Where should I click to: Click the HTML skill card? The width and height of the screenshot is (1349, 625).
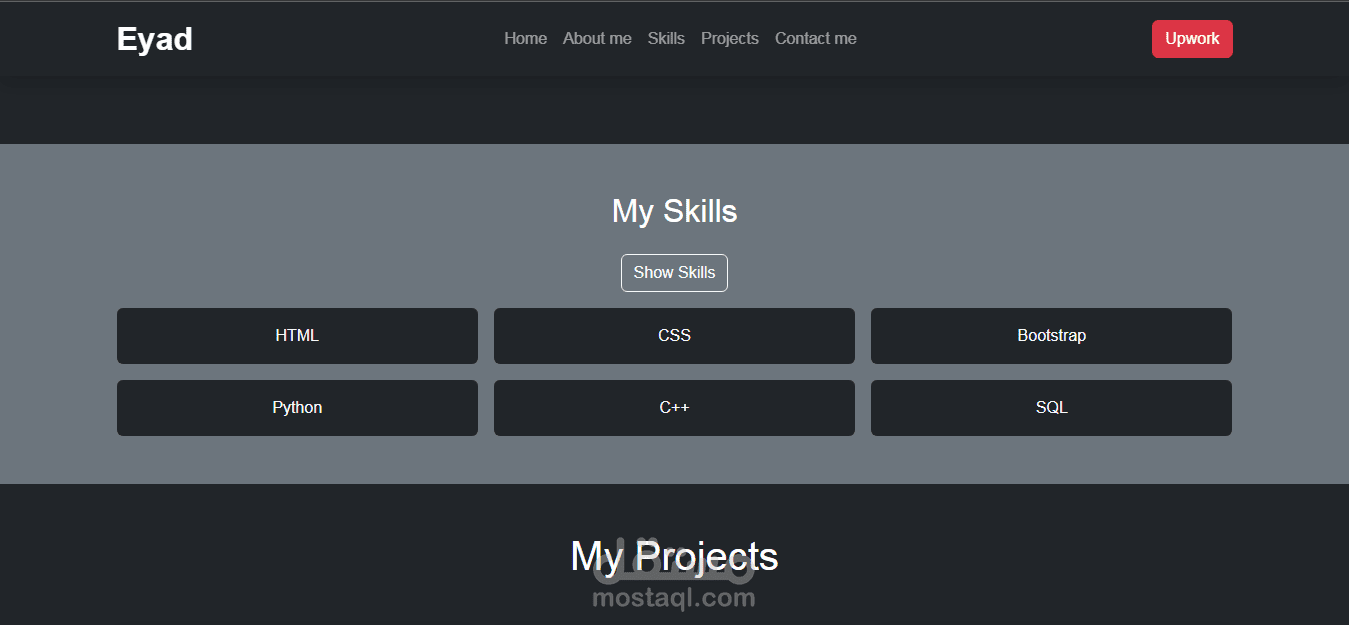[x=297, y=336]
